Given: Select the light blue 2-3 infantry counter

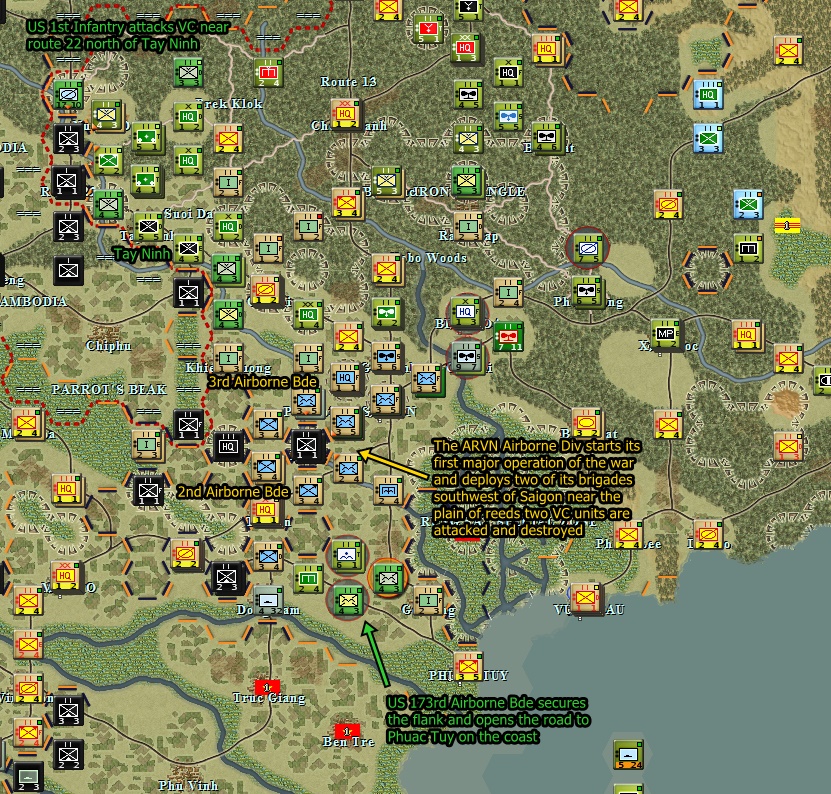Looking at the screenshot, I should coord(747,205).
